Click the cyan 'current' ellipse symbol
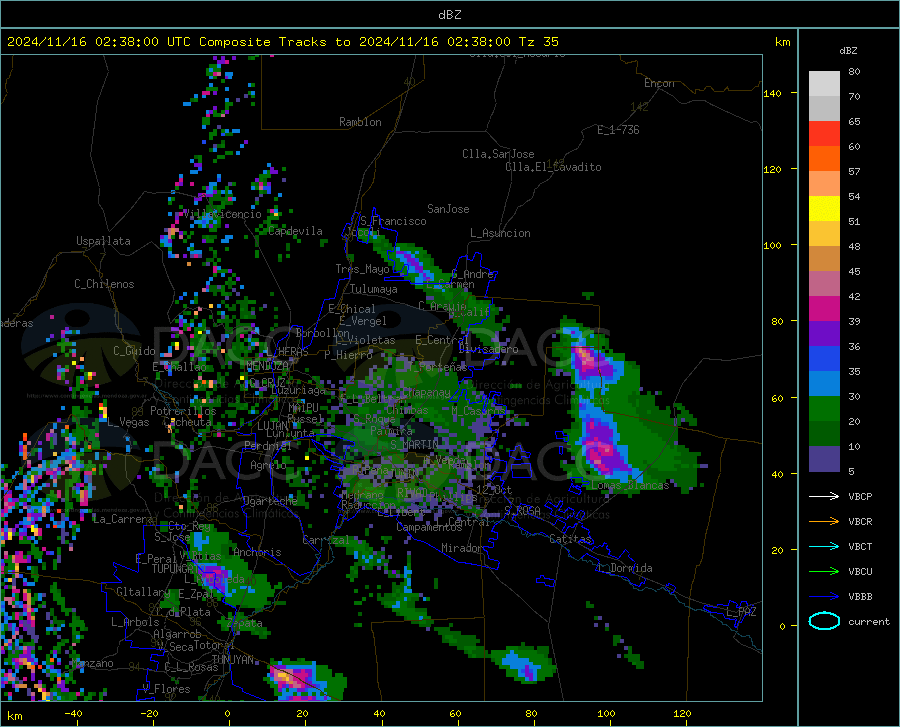Image resolution: width=900 pixels, height=727 pixels. click(824, 621)
